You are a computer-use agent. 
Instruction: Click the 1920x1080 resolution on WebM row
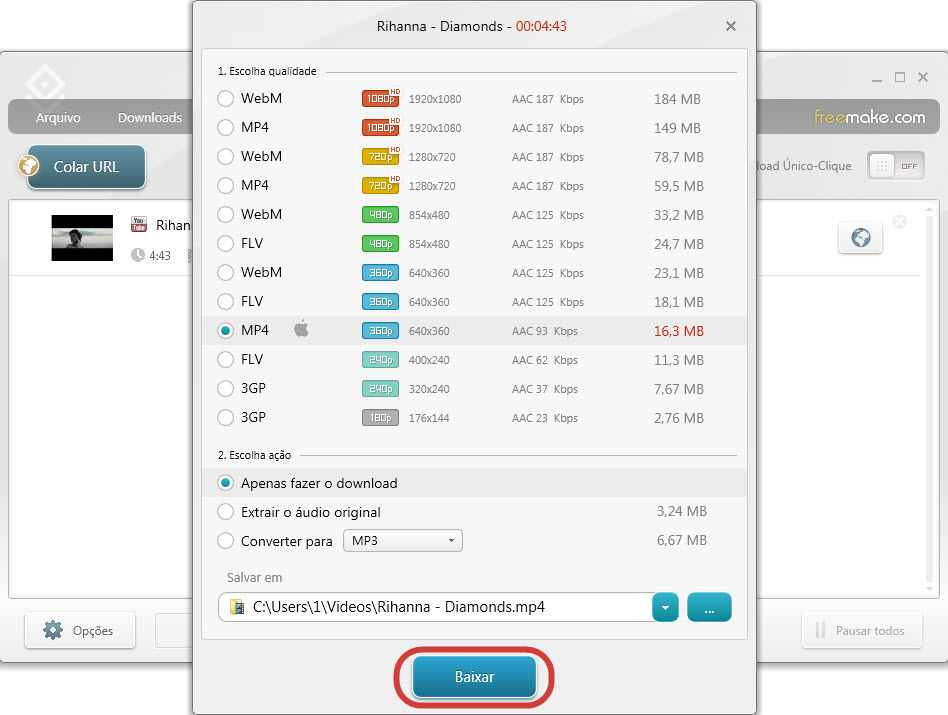pyautogui.click(x=435, y=99)
